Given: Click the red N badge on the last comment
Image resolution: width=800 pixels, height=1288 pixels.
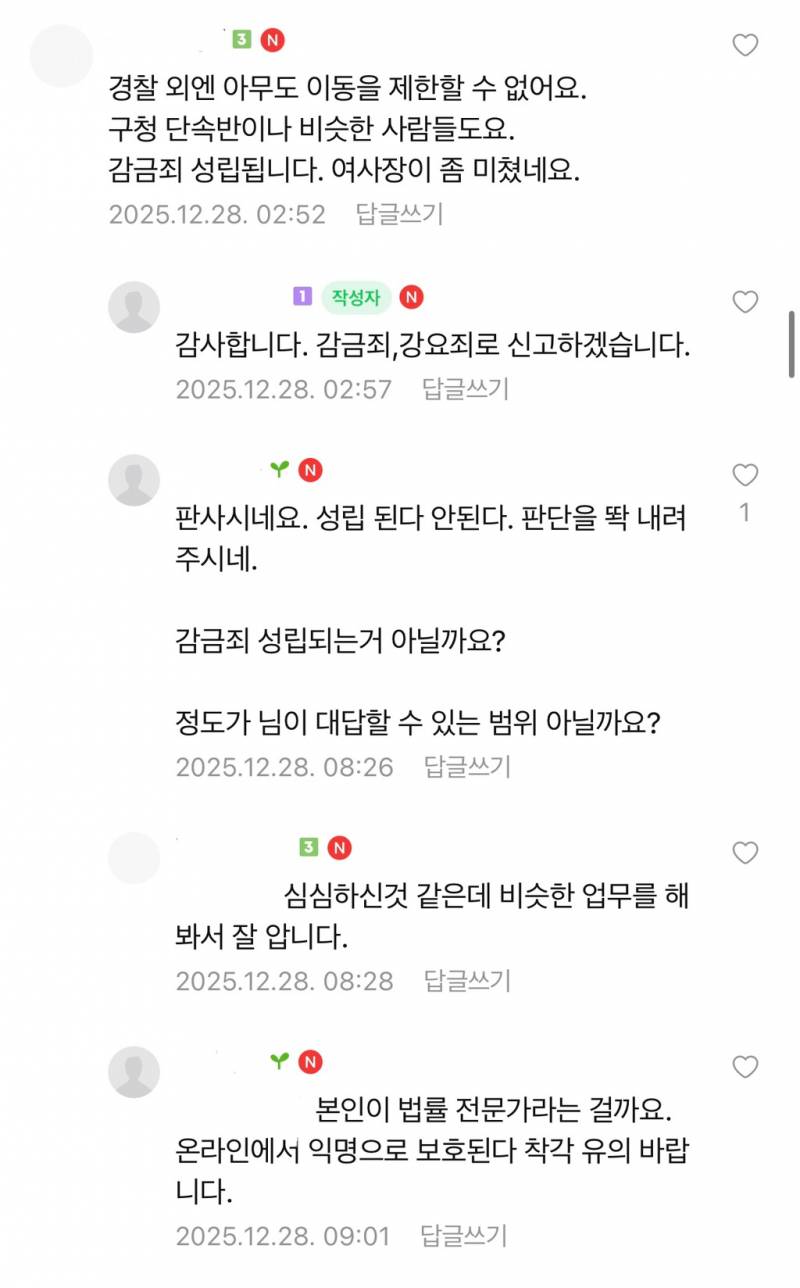Looking at the screenshot, I should (x=310, y=1063).
